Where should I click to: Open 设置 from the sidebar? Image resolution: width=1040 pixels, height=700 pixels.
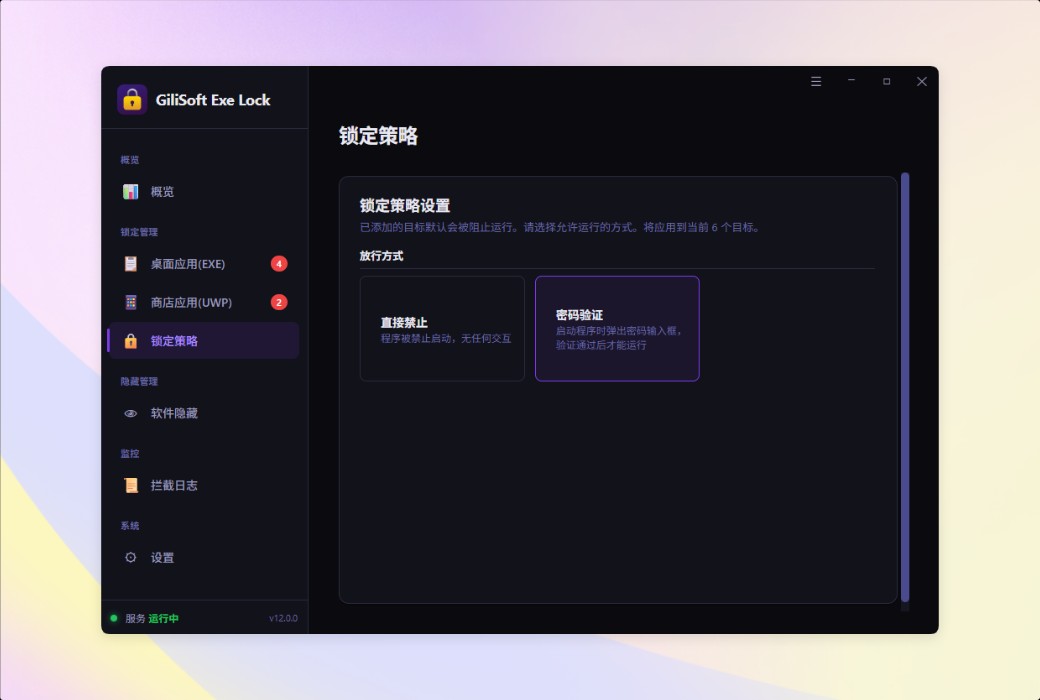[x=204, y=557]
